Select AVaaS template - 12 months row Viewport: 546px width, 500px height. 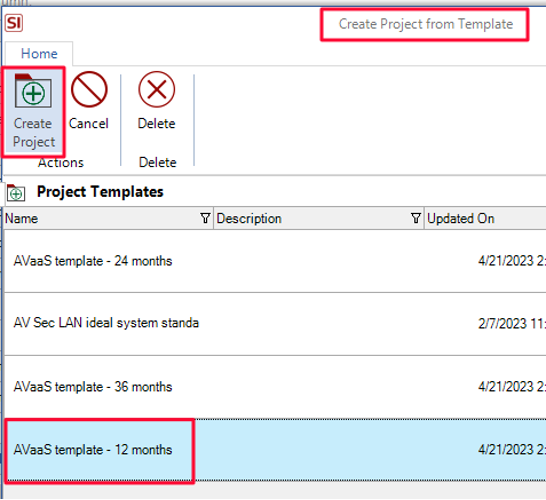(x=275, y=450)
